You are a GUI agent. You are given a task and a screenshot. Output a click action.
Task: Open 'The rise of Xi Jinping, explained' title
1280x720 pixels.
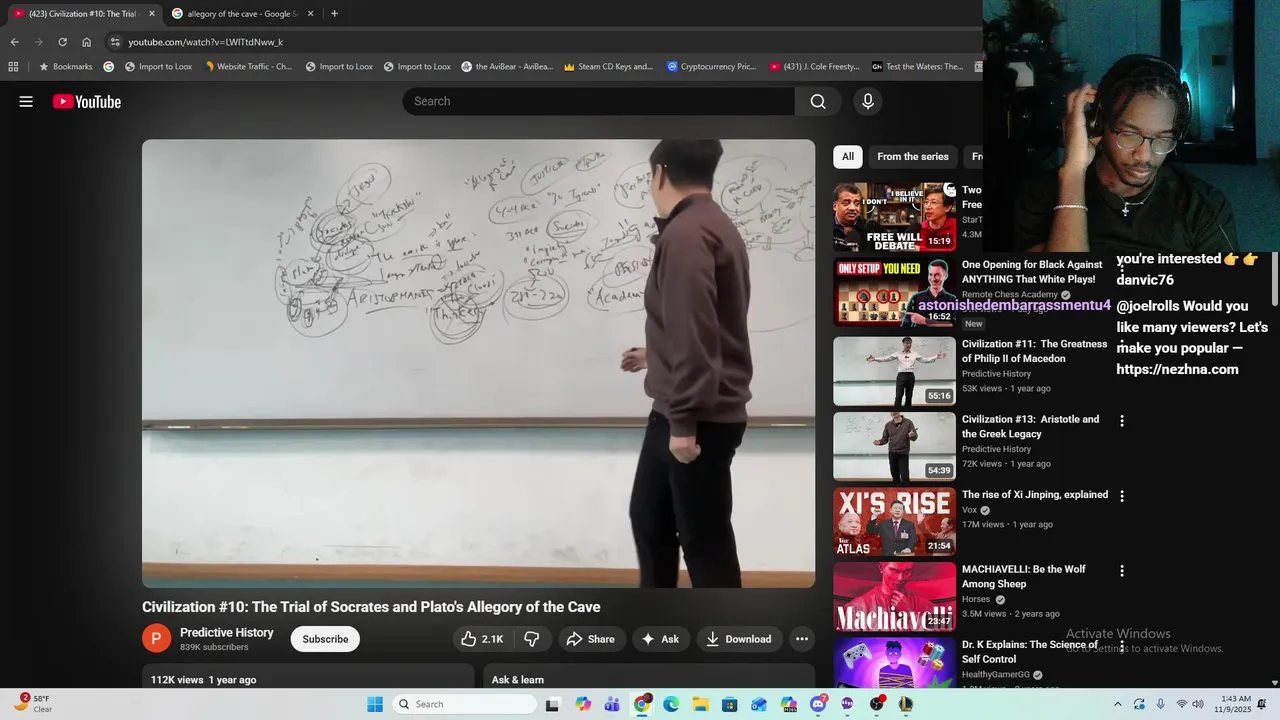1035,495
